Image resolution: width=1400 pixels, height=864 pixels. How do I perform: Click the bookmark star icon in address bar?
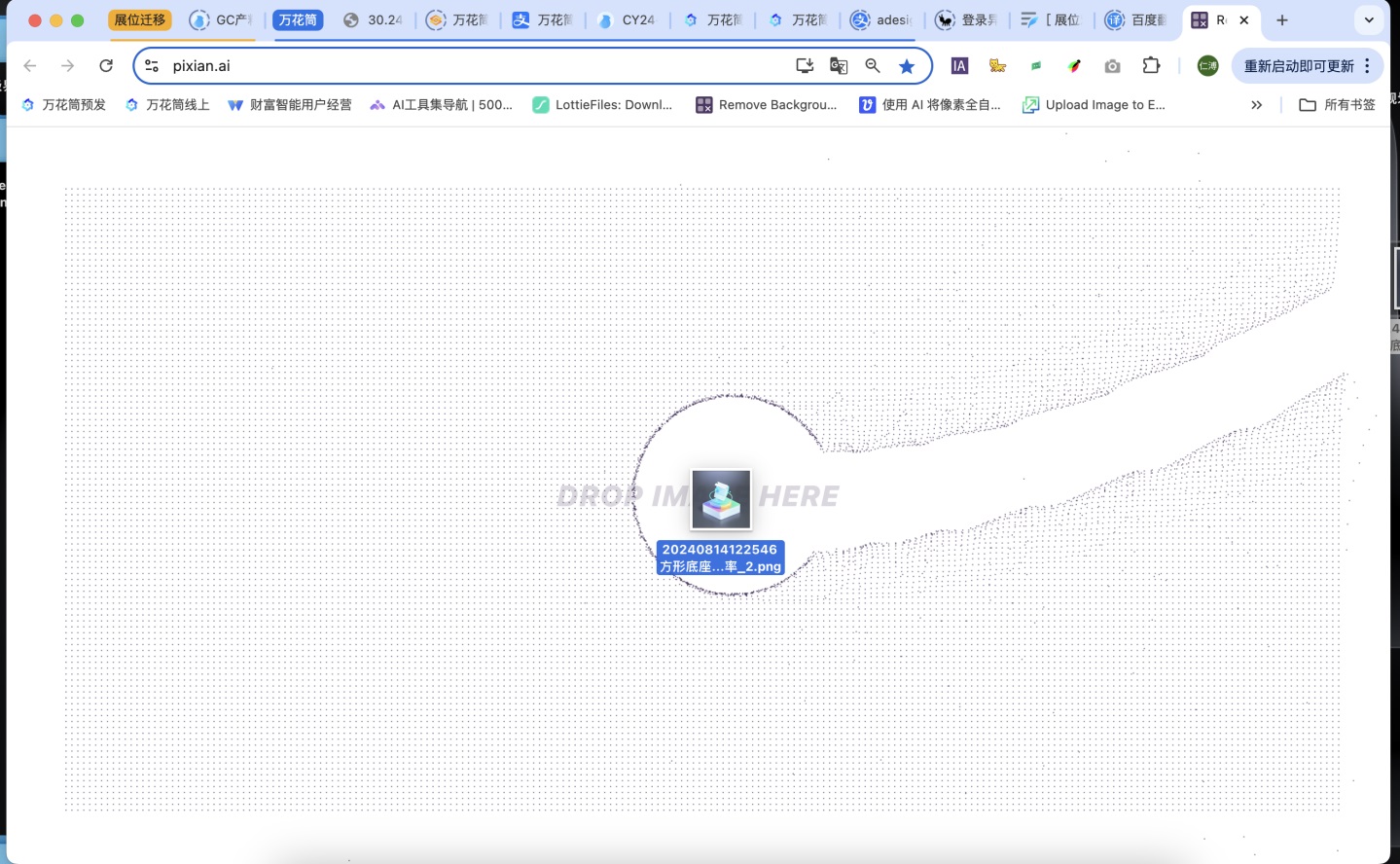tap(907, 66)
